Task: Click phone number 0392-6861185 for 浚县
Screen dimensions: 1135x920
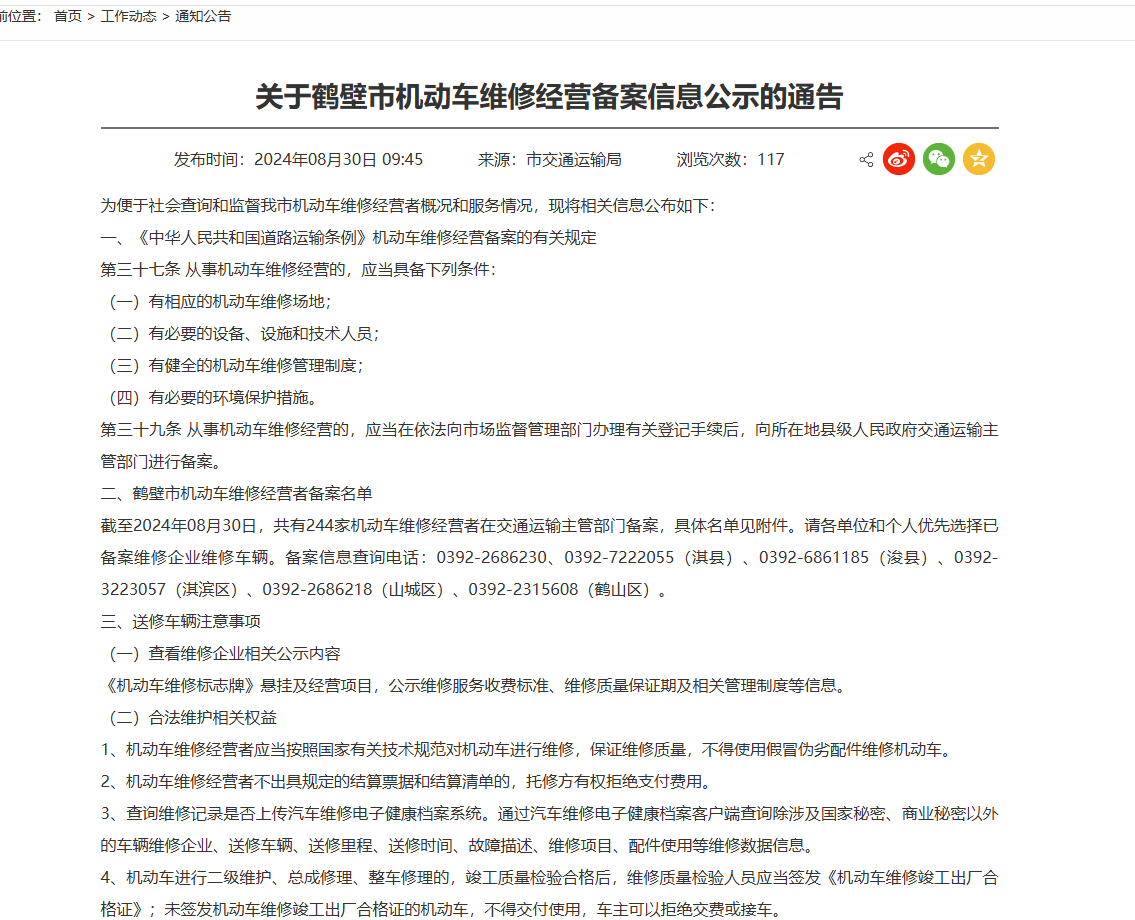Action: point(814,557)
